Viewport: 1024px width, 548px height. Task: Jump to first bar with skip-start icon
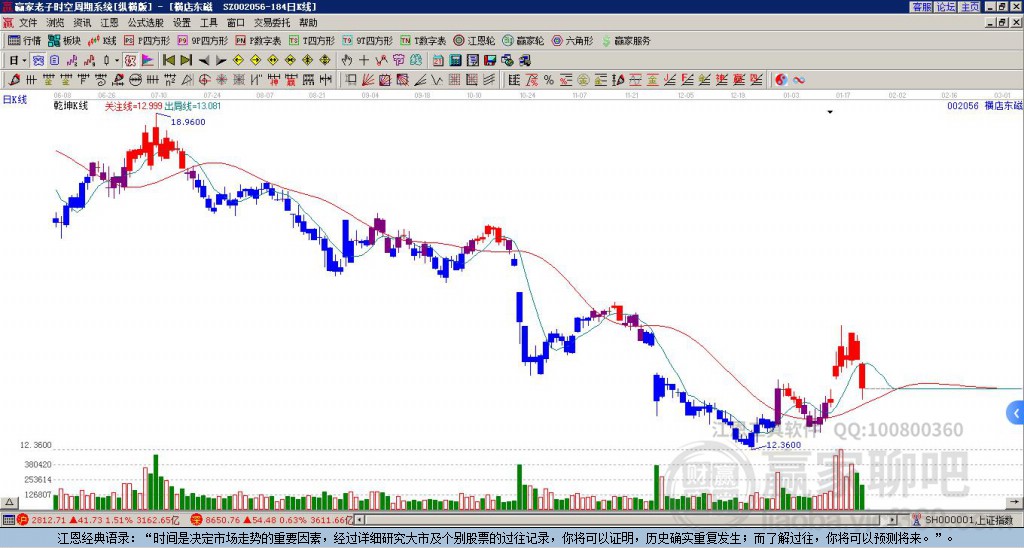(168, 61)
